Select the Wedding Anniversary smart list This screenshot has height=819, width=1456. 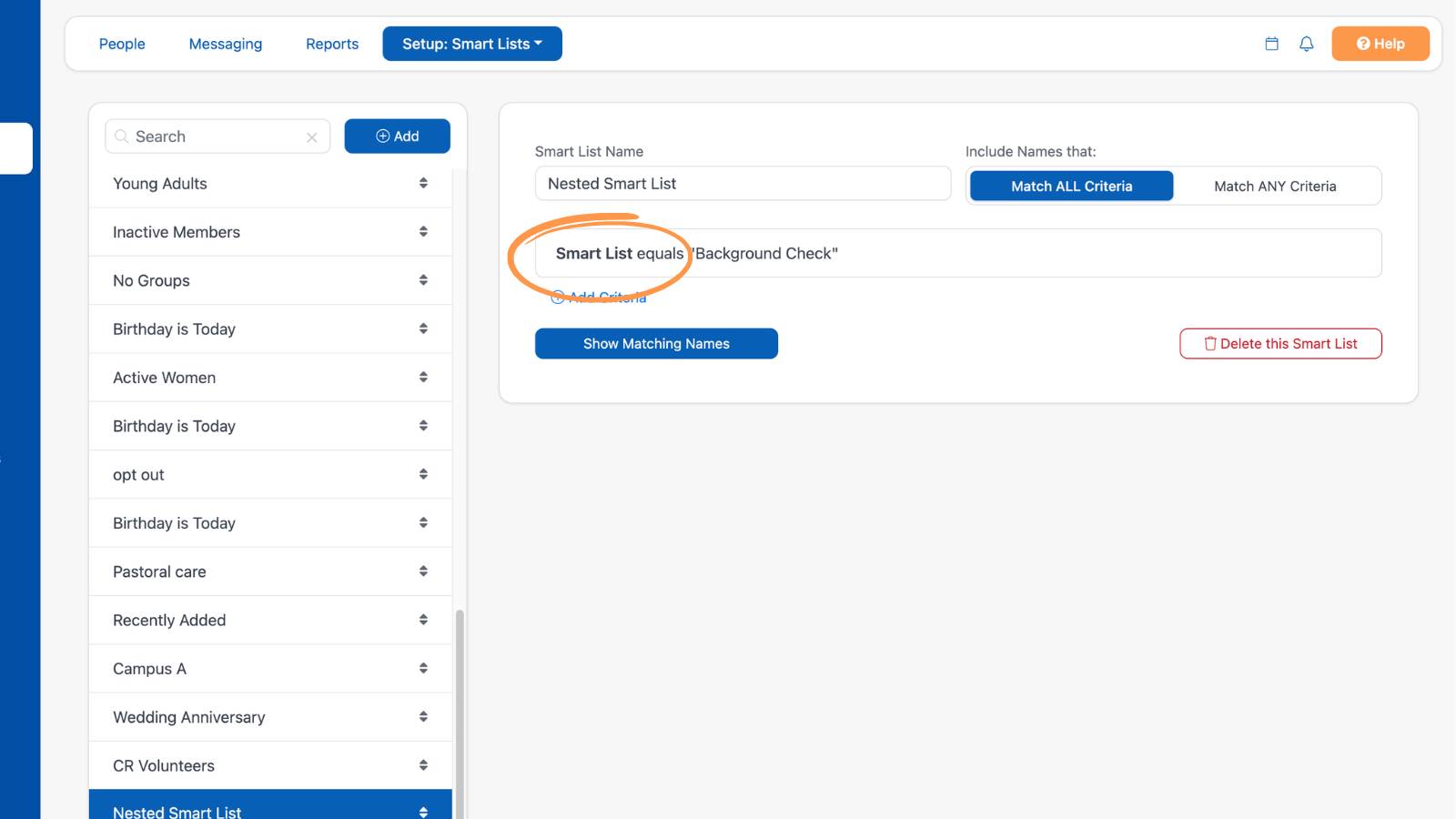(270, 717)
